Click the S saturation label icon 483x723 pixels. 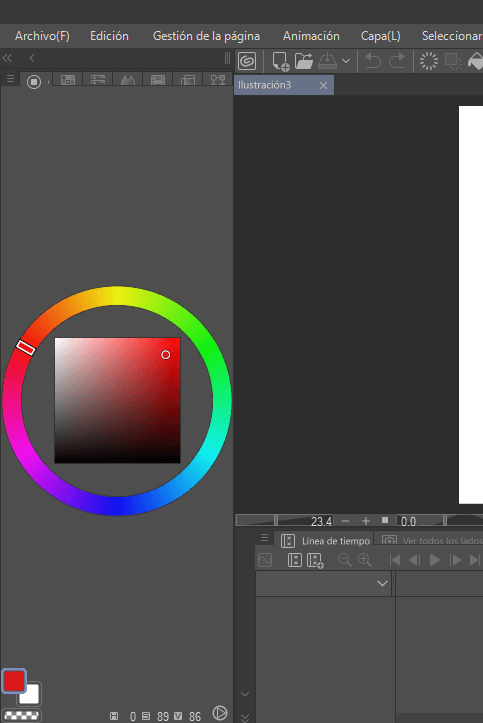[x=146, y=716]
